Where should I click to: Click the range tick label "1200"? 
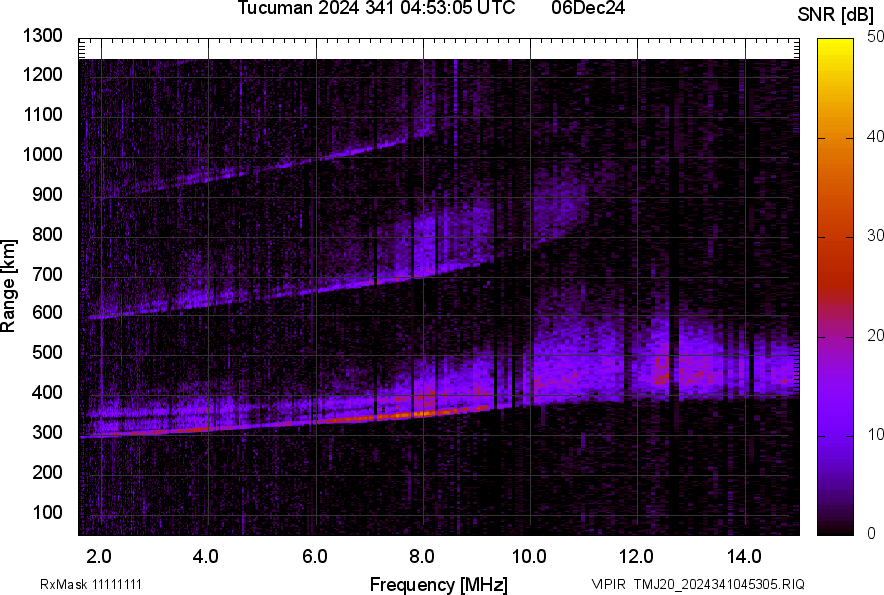pos(42,74)
